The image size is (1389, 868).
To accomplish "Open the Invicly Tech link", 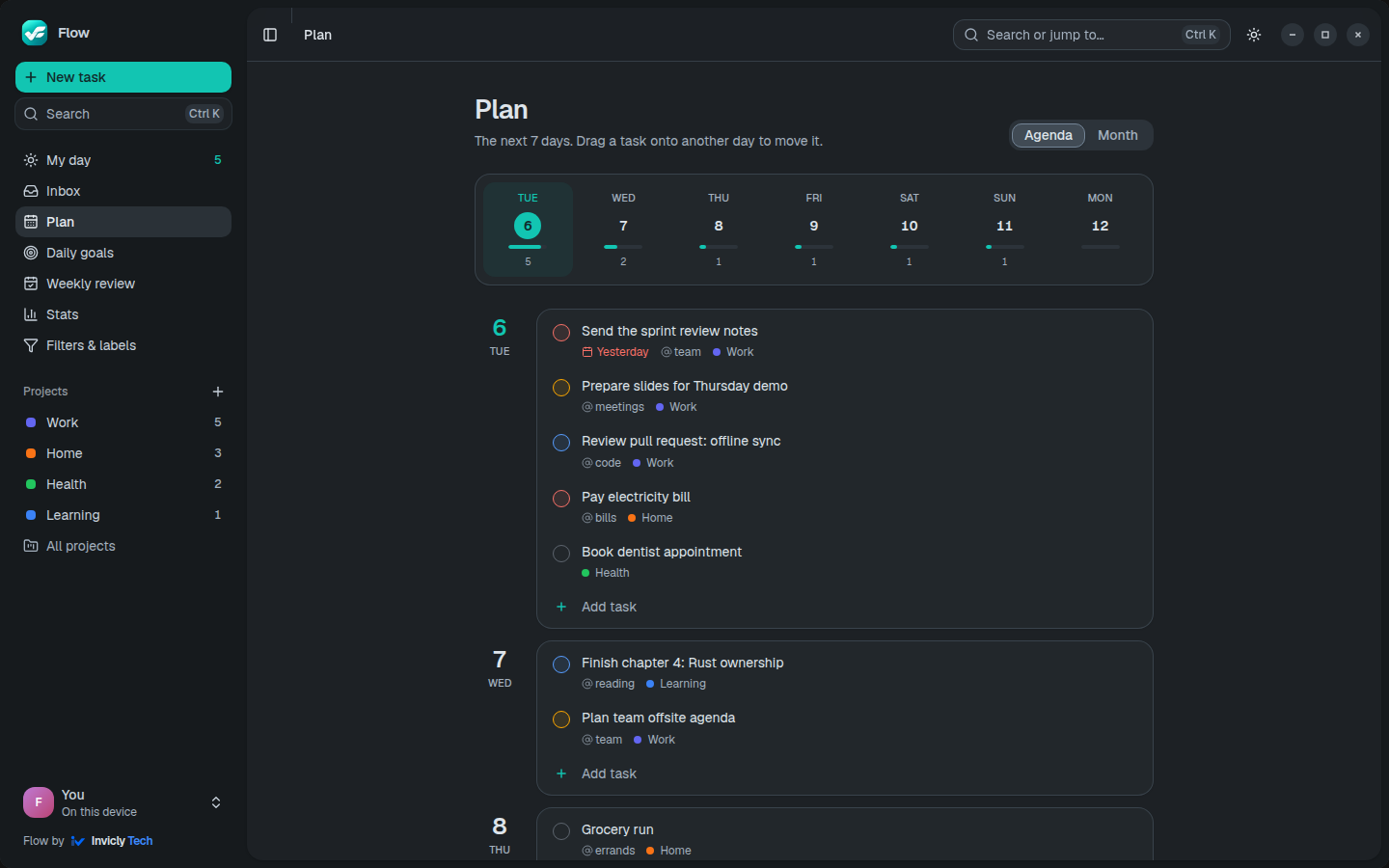I will [x=112, y=841].
